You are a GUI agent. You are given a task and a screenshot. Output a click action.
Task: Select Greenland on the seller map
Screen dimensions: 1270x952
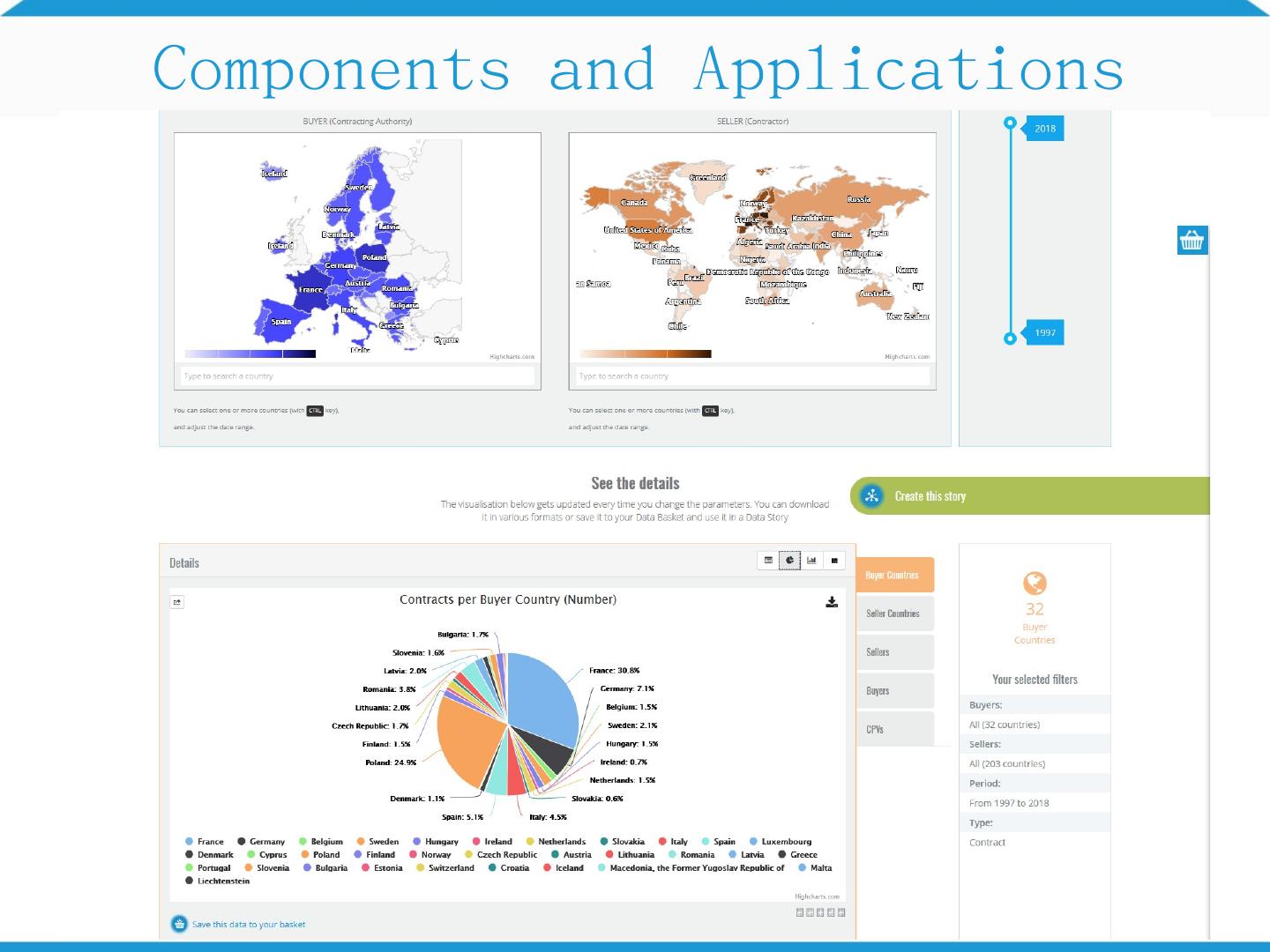point(708,177)
